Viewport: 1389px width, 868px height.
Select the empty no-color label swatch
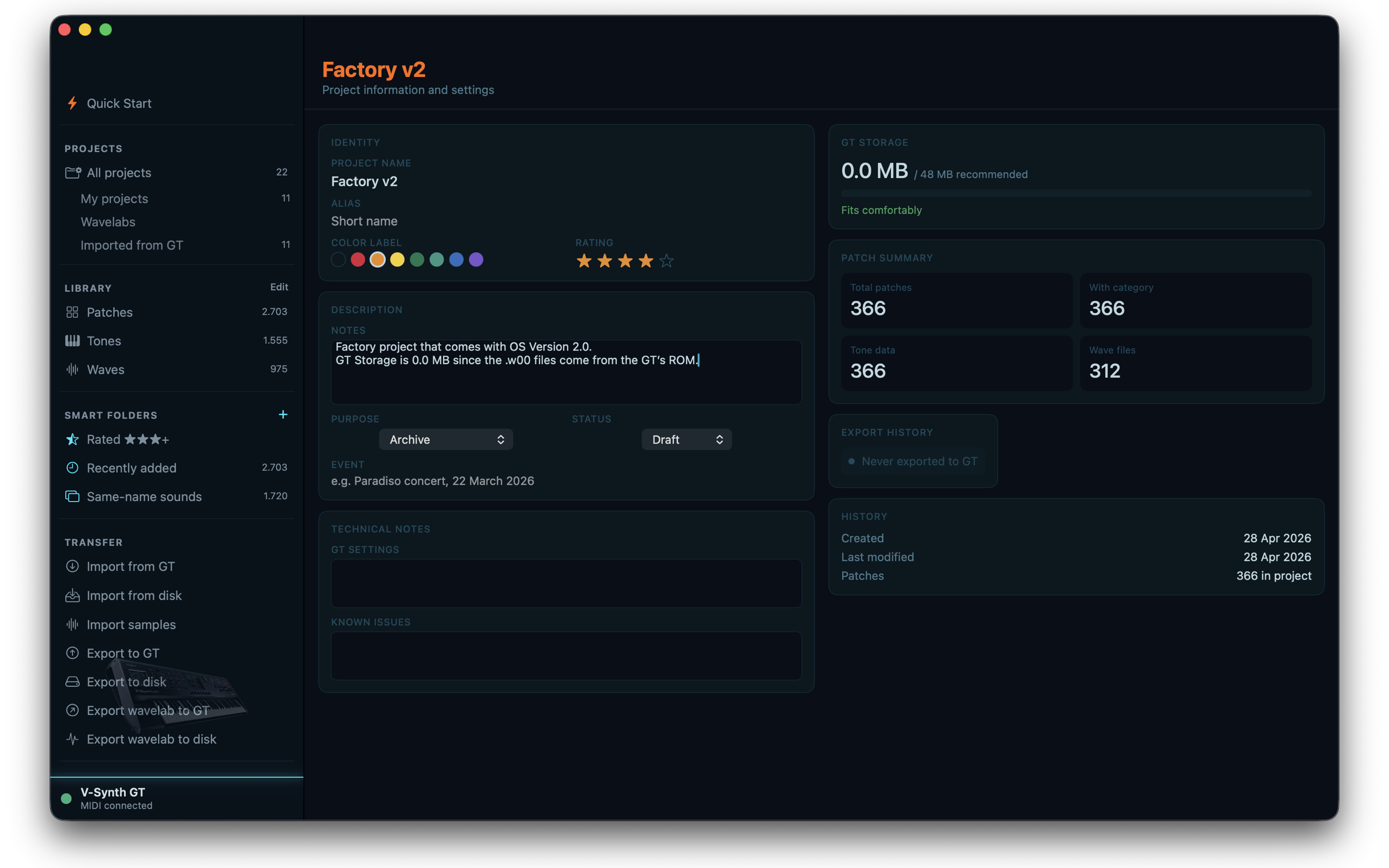click(339, 260)
